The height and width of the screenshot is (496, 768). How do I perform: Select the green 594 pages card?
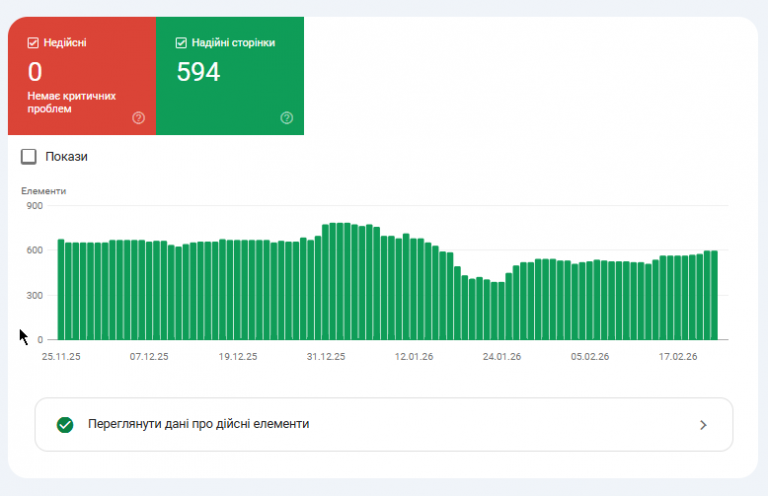tap(230, 76)
